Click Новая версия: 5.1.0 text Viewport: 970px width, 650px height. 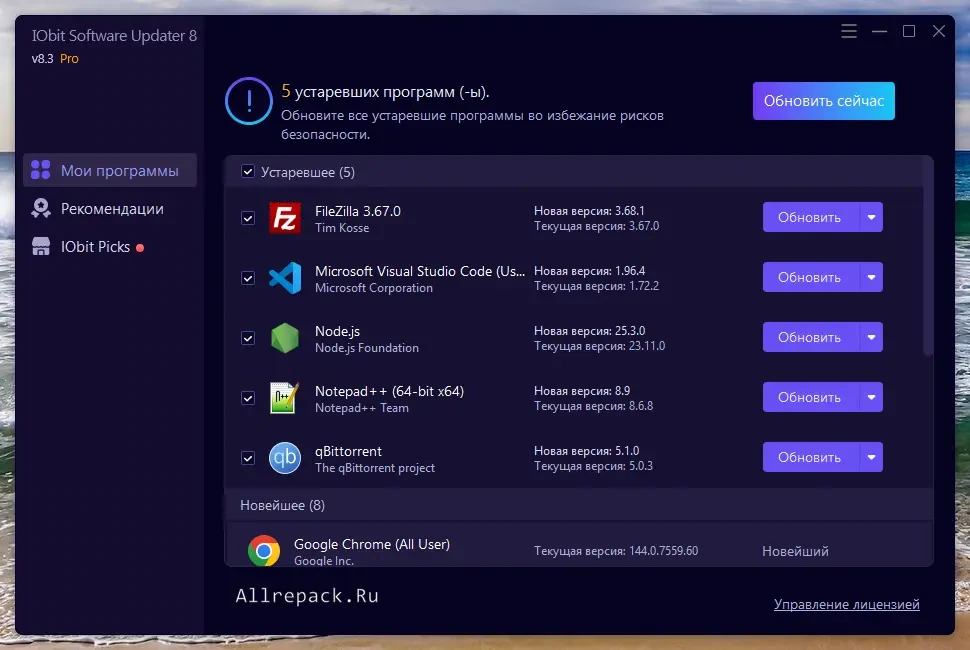pyautogui.click(x=586, y=451)
